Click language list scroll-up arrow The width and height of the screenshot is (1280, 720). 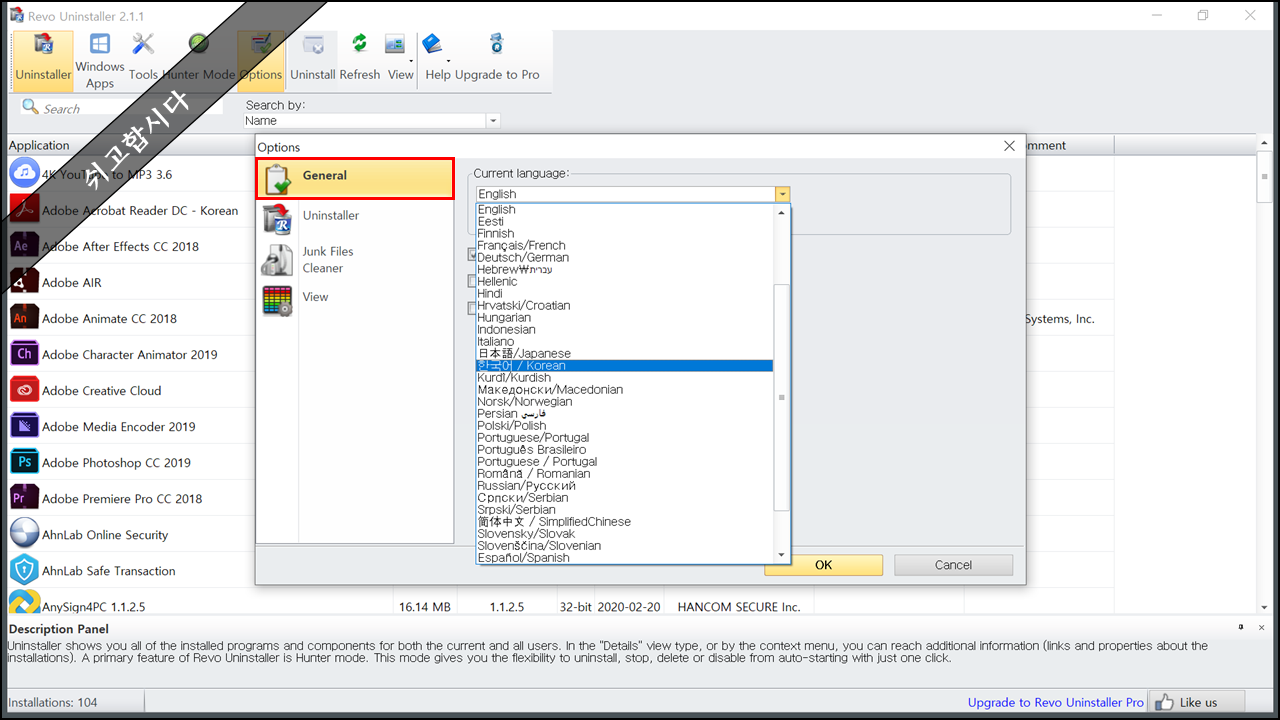[782, 212]
